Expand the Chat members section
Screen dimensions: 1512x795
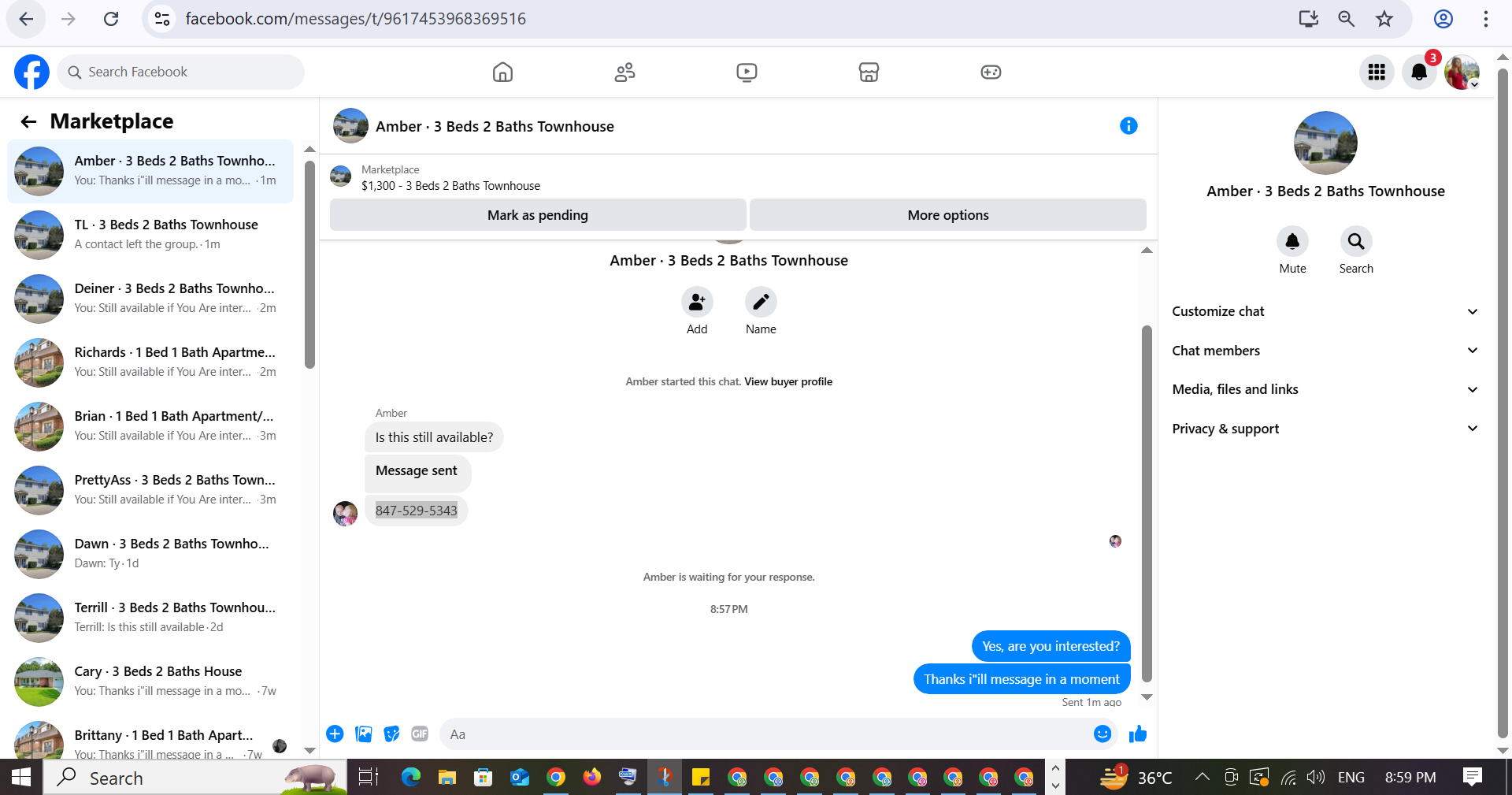pos(1325,351)
